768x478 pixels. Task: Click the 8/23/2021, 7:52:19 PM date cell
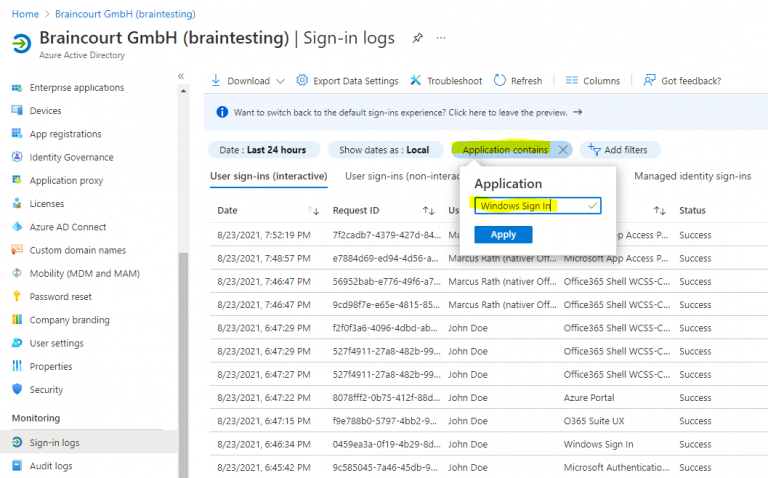point(264,235)
